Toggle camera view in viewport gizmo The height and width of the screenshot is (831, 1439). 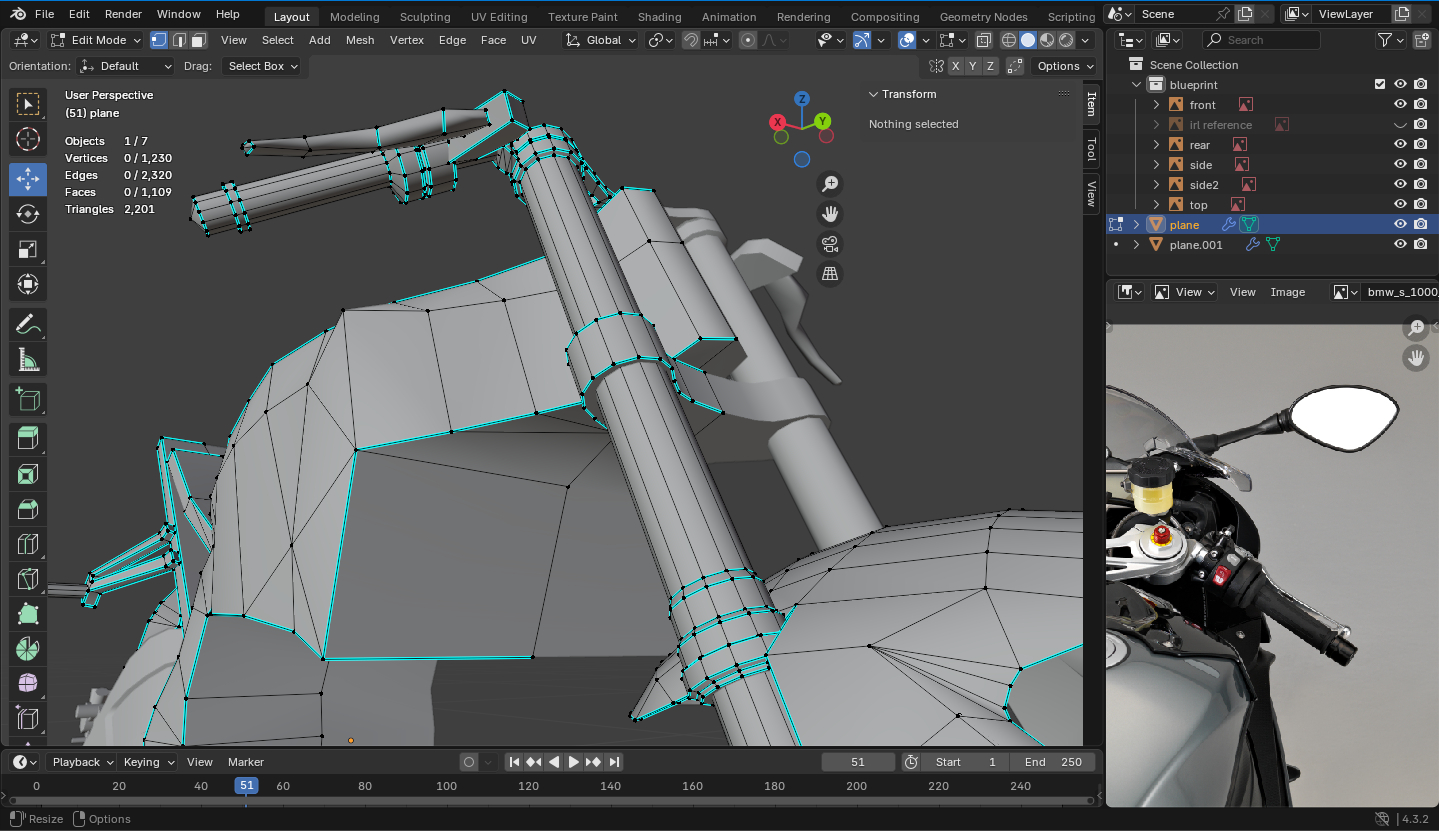[x=829, y=244]
